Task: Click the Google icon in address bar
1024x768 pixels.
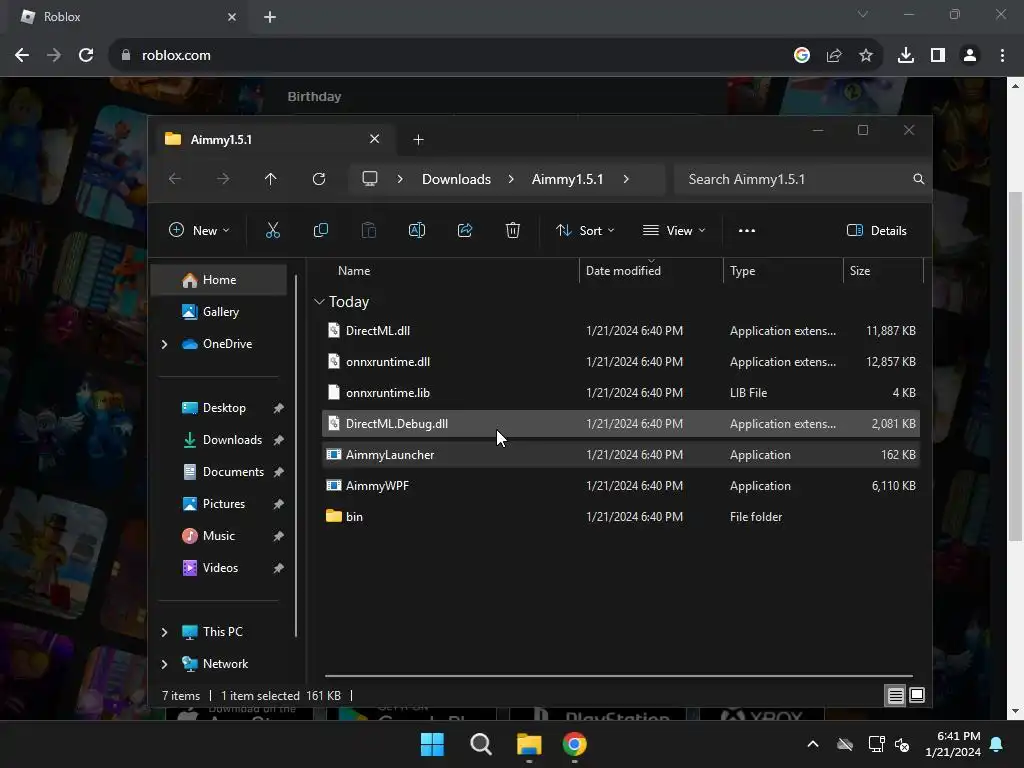Action: 801,55
